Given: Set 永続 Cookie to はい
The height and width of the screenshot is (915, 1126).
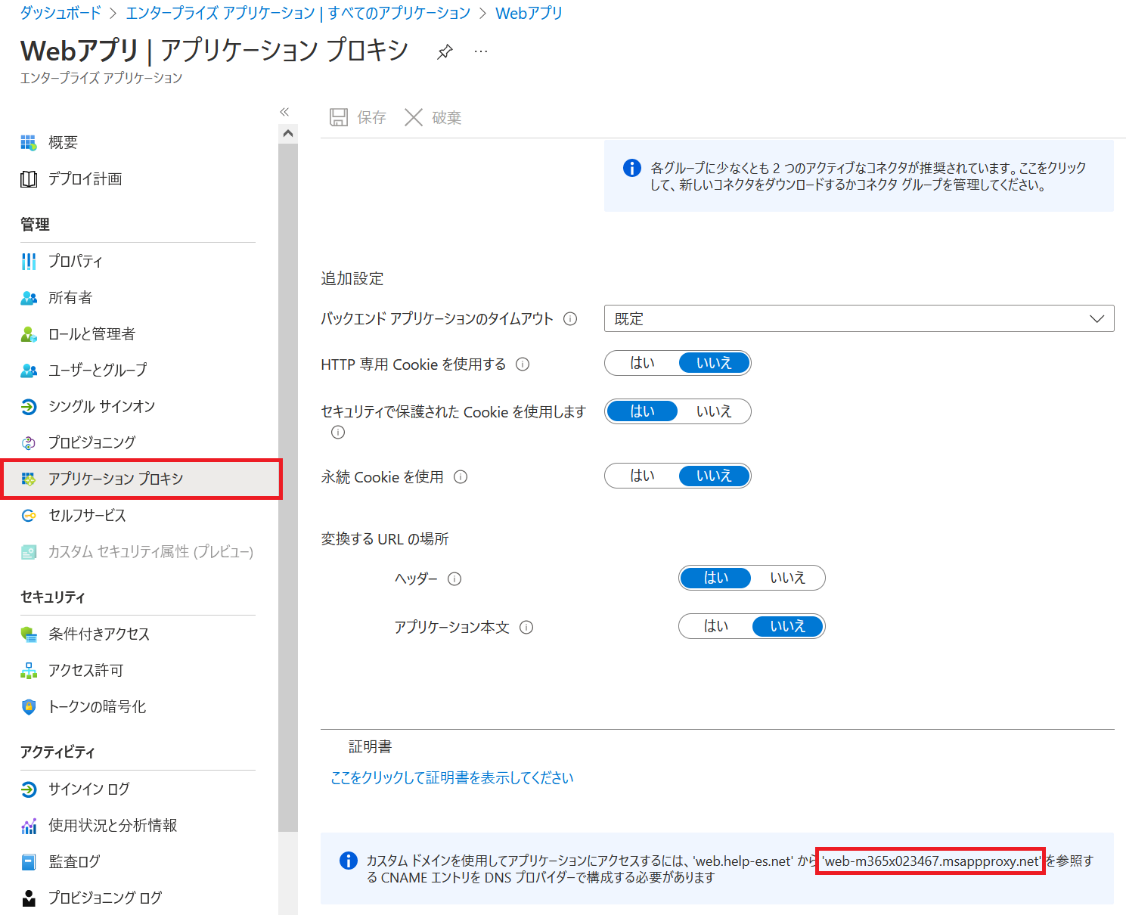Looking at the screenshot, I should pos(642,476).
